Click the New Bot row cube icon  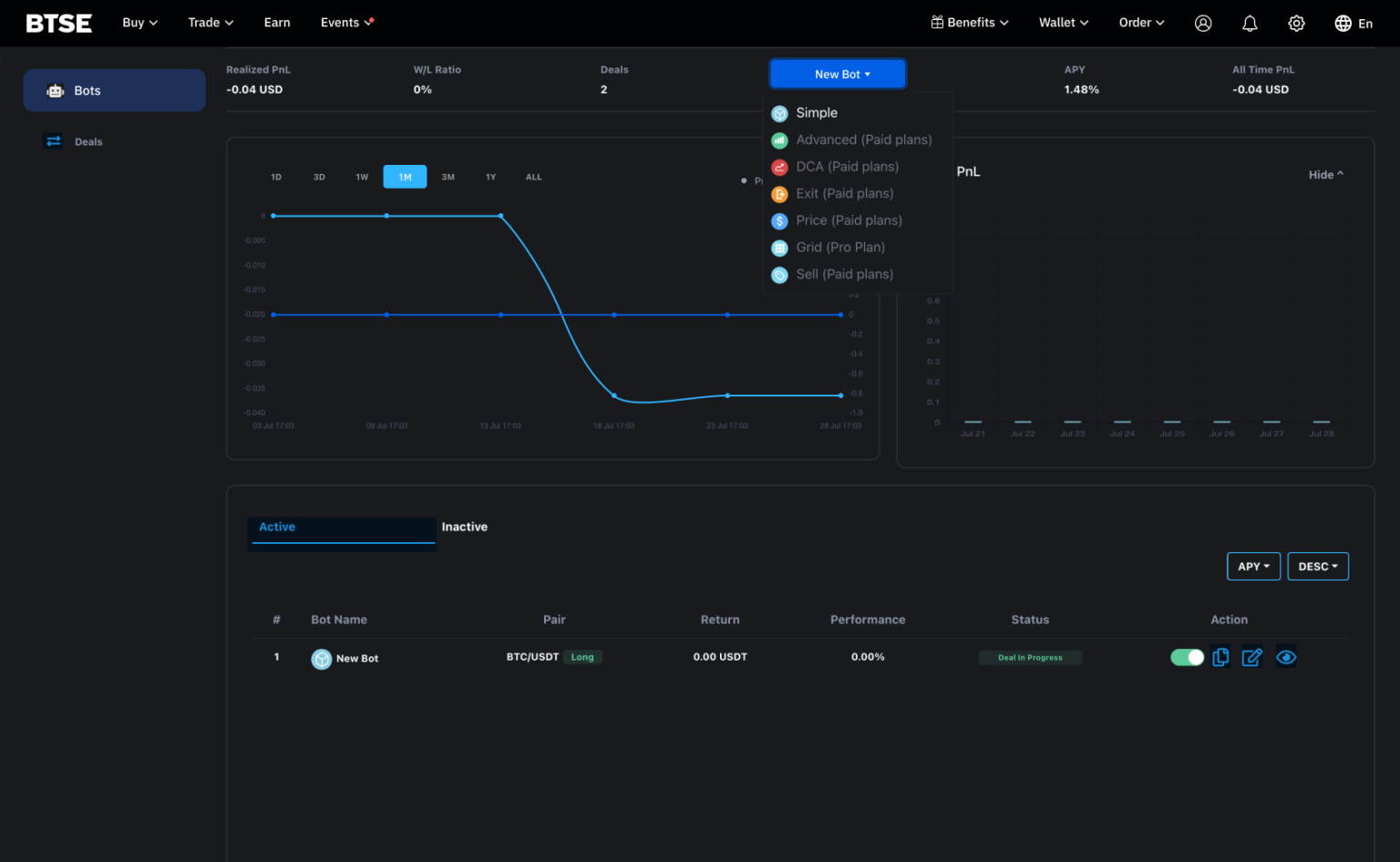pos(322,659)
